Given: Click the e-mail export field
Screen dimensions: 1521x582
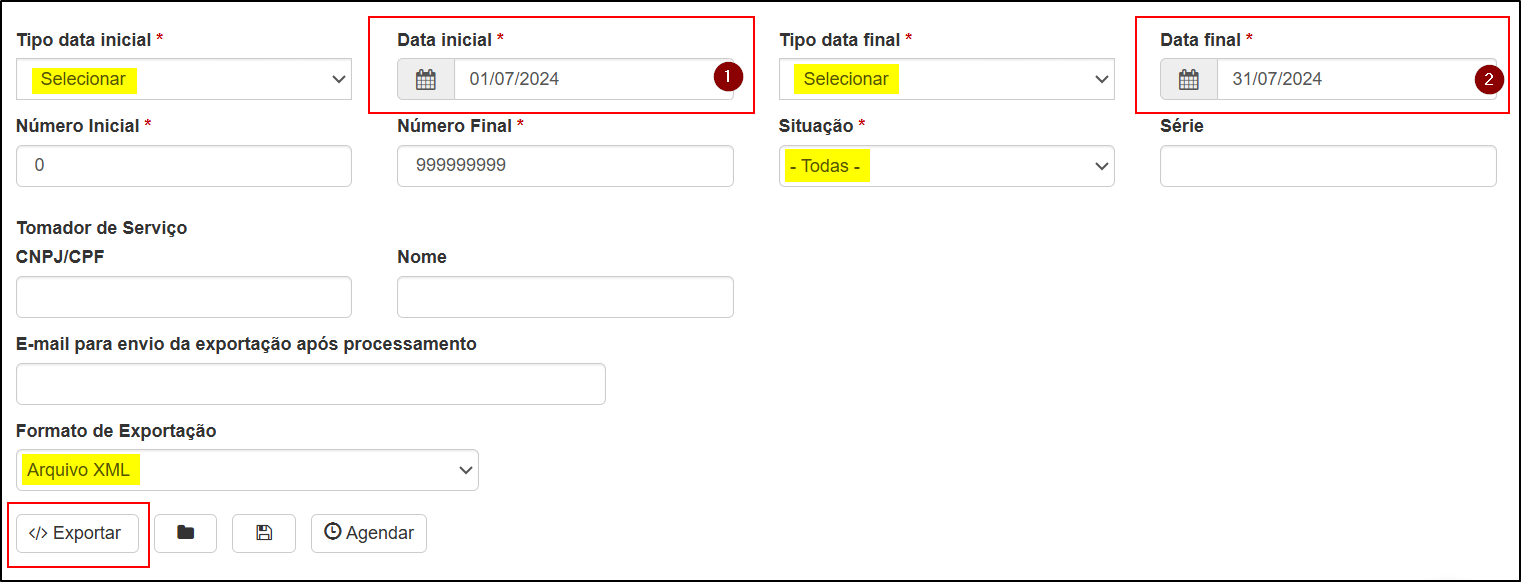Looking at the screenshot, I should (x=311, y=384).
